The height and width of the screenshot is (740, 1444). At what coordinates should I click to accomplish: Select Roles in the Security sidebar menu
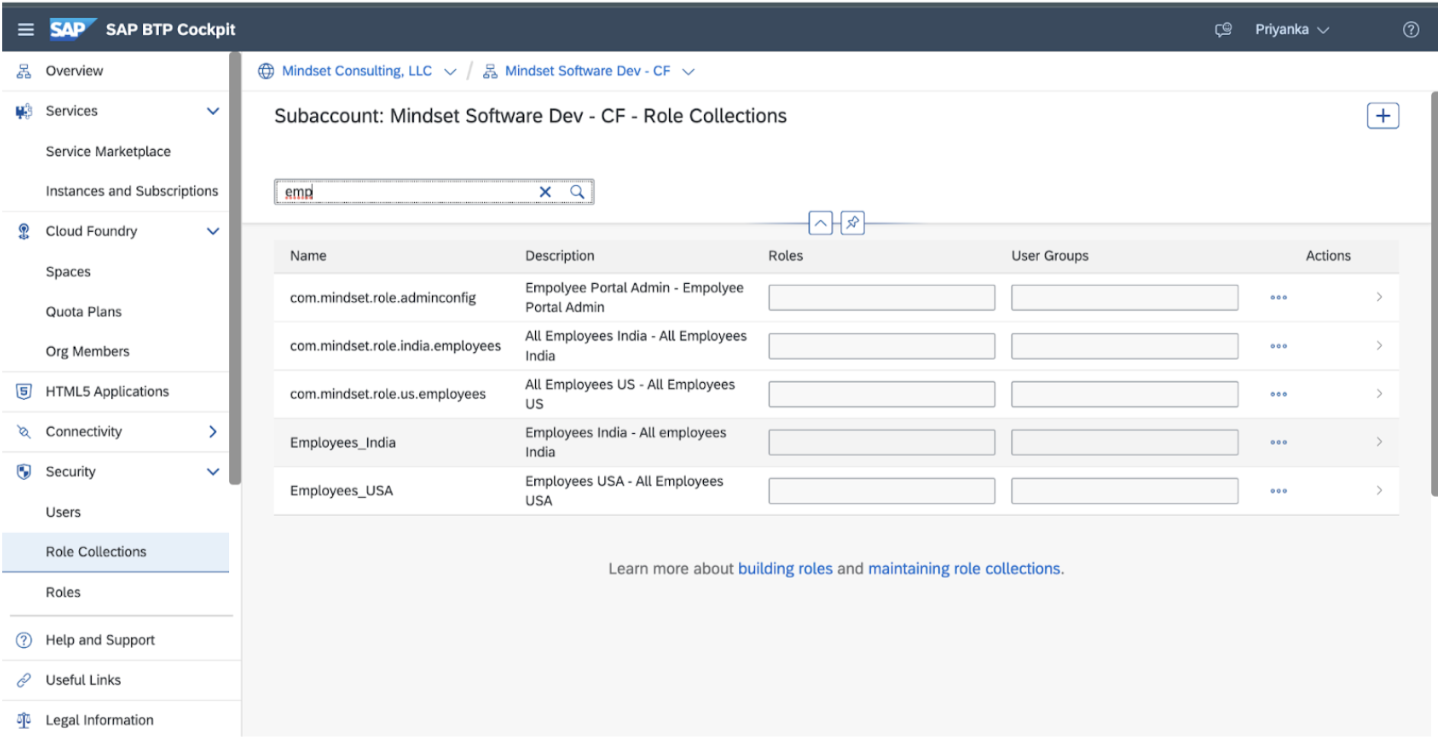click(x=63, y=592)
